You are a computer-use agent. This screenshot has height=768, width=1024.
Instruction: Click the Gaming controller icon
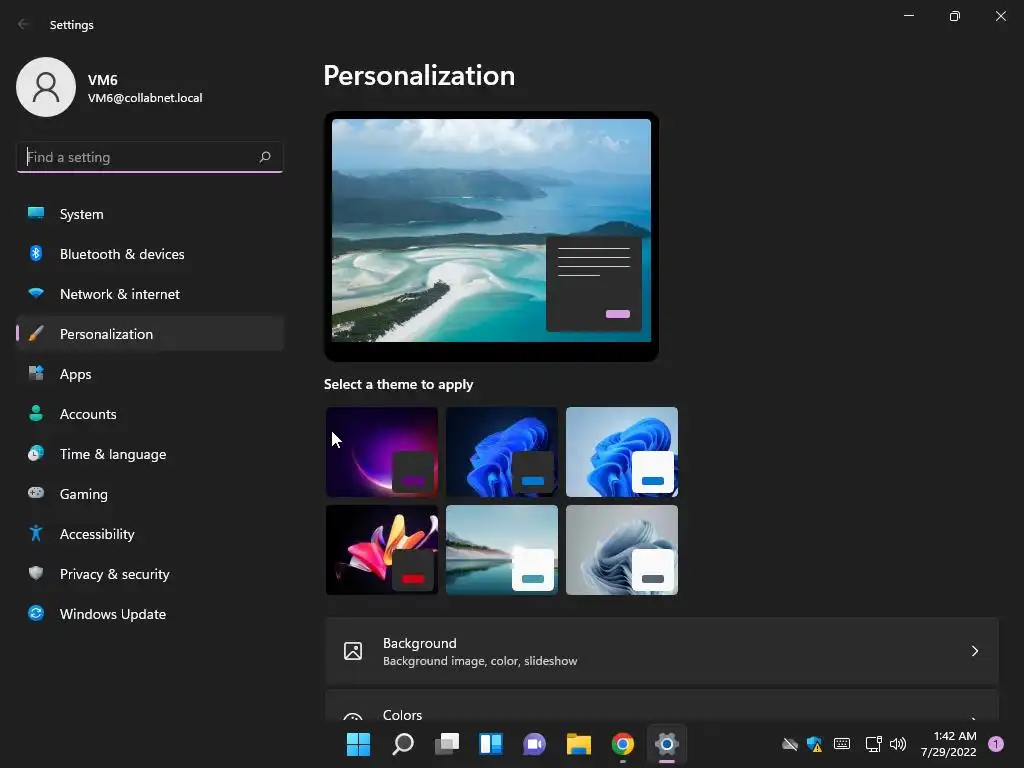click(36, 493)
